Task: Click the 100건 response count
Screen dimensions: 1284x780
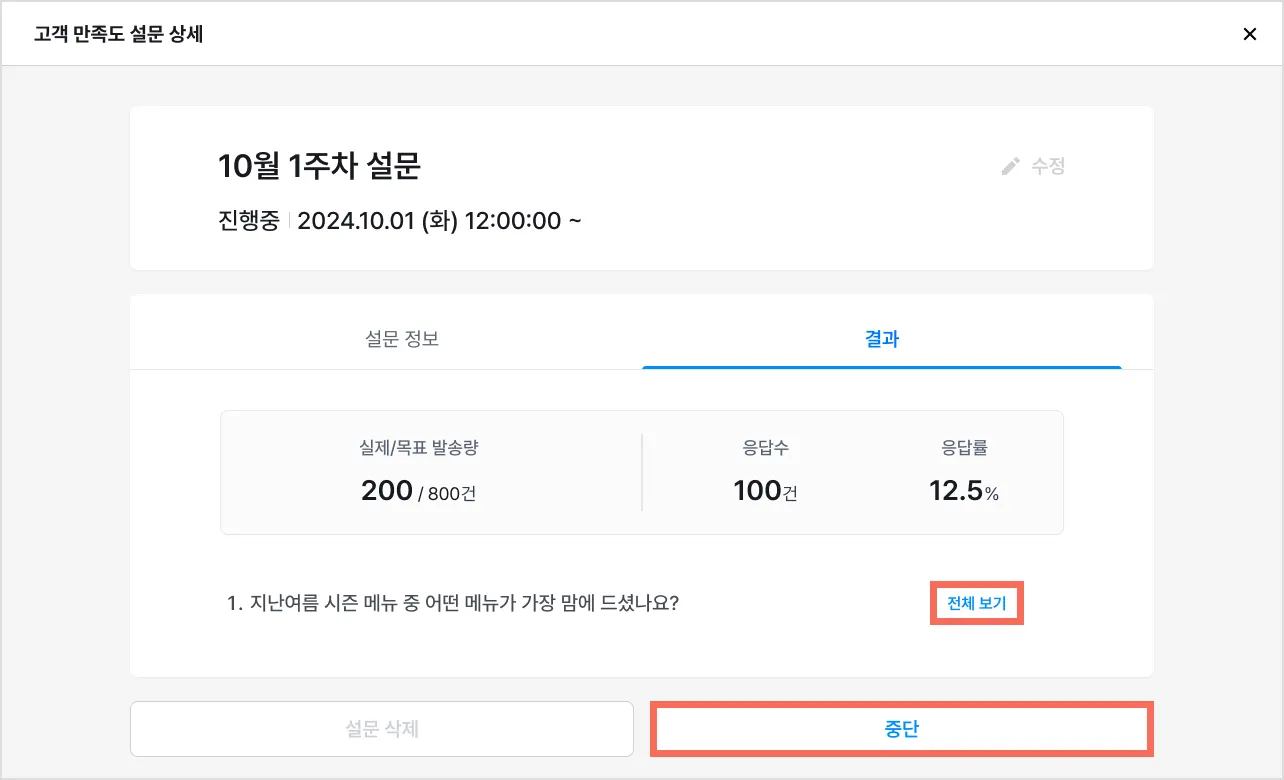Action: [765, 490]
